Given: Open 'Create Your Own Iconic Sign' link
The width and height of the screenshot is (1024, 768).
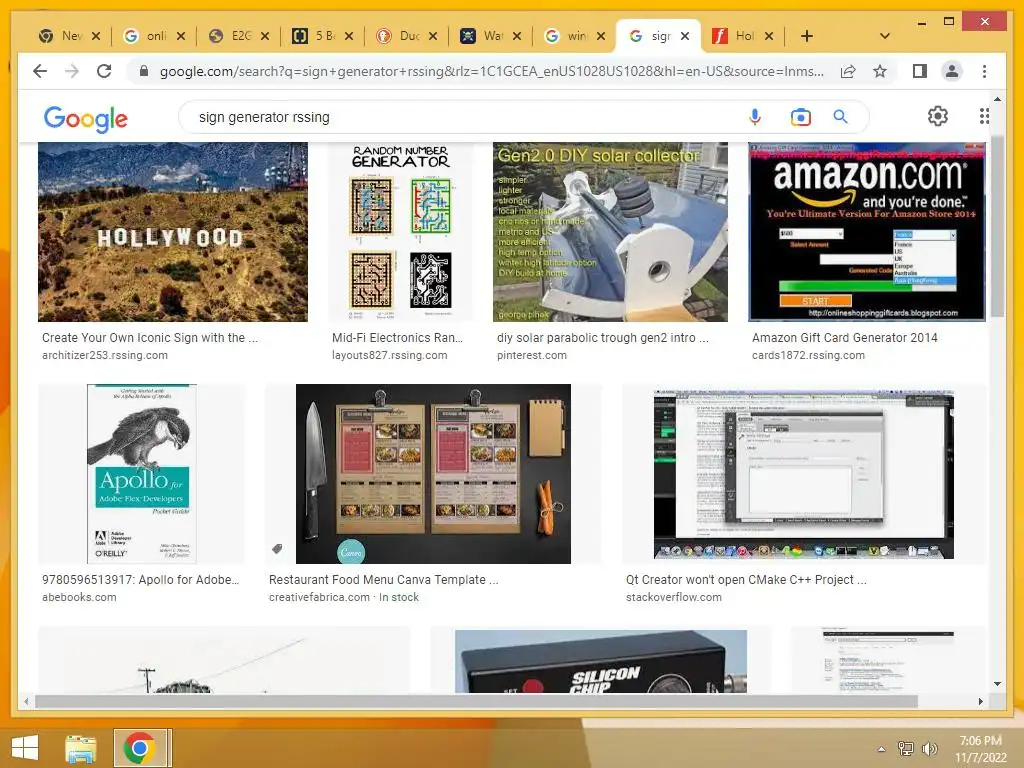Looking at the screenshot, I should click(x=150, y=338).
